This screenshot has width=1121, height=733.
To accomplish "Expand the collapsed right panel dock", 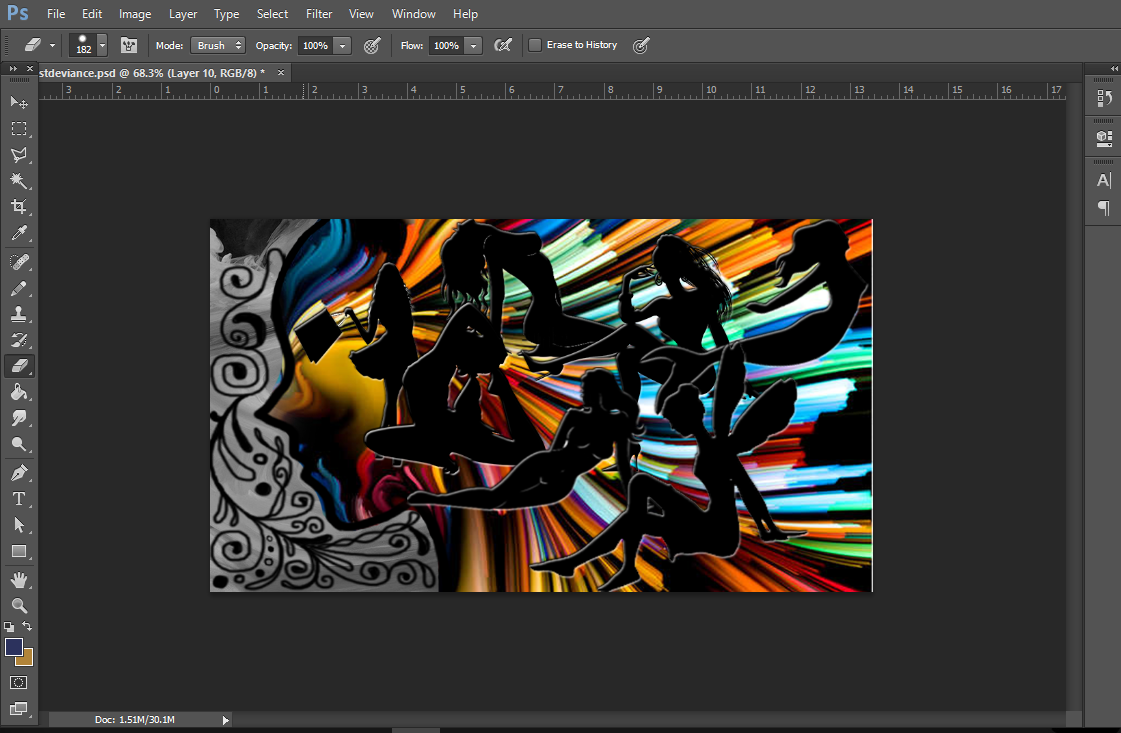I will pos(1114,69).
